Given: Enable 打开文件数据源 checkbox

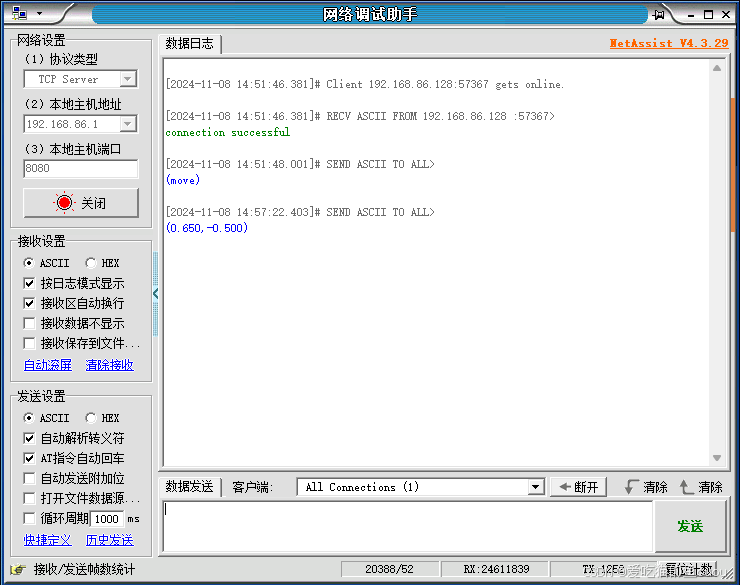Looking at the screenshot, I should click(29, 498).
